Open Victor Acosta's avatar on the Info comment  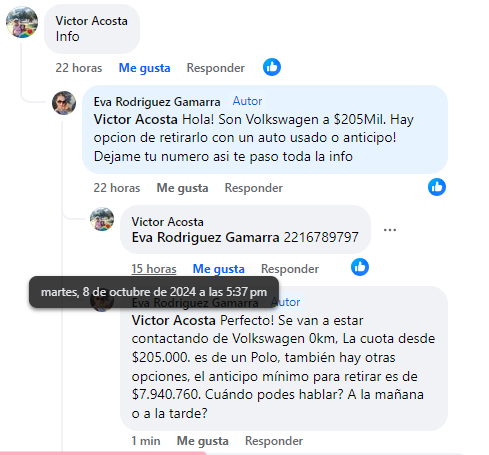22,22
